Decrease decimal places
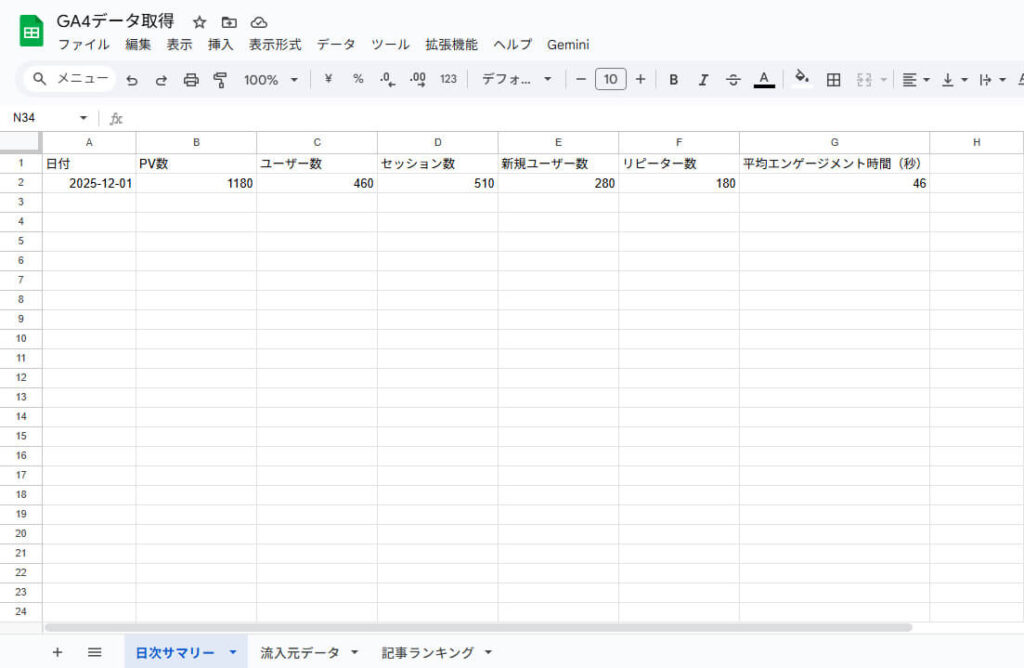Image resolution: width=1024 pixels, height=668 pixels. tap(387, 79)
